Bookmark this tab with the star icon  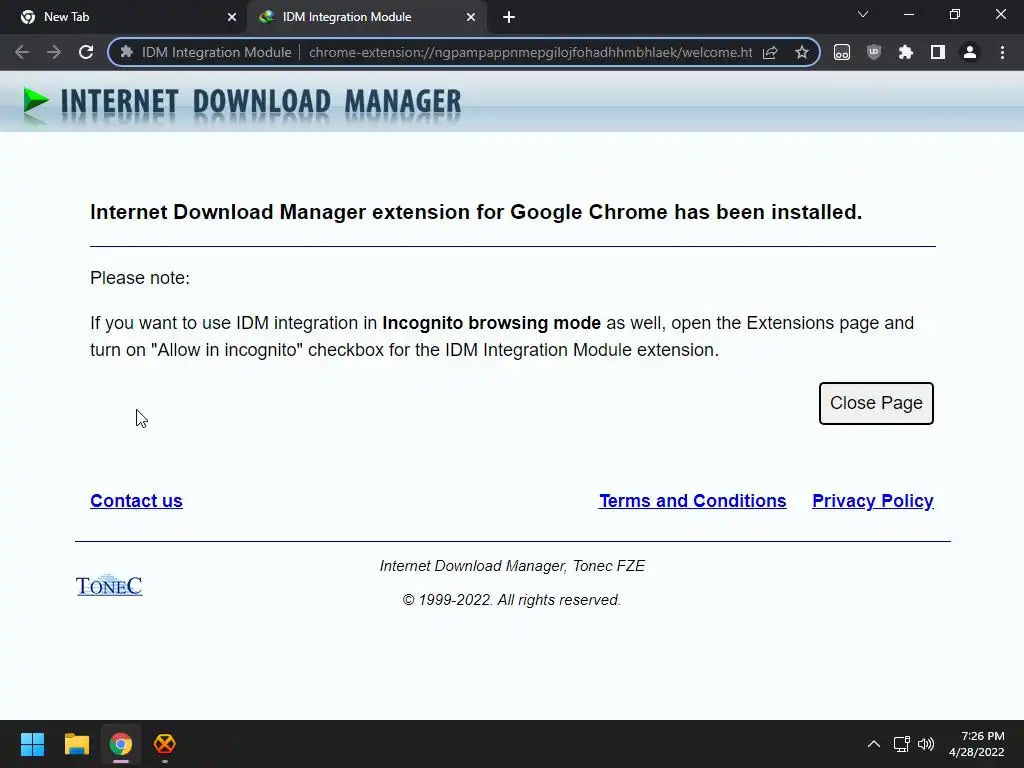[802, 52]
